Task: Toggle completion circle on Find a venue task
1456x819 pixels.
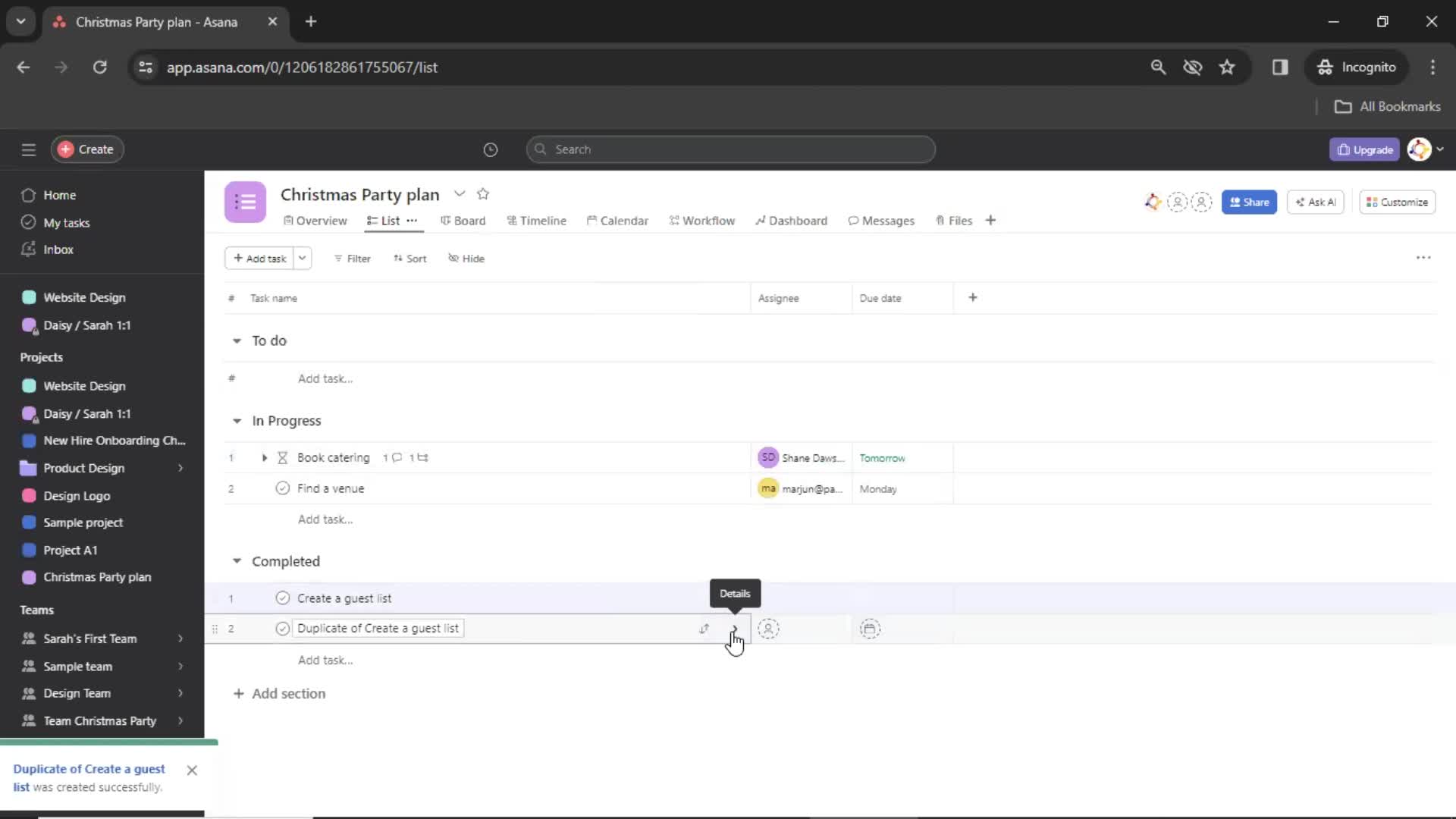Action: click(x=282, y=488)
